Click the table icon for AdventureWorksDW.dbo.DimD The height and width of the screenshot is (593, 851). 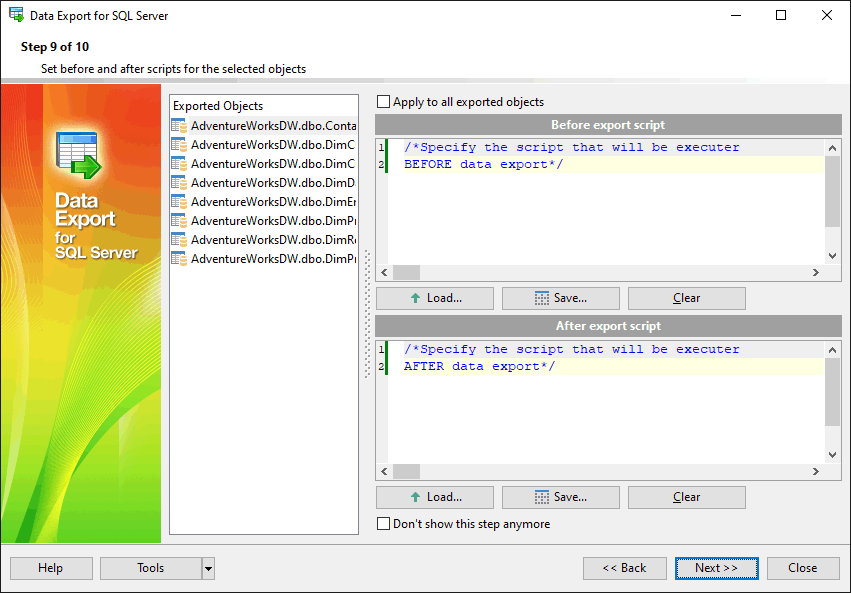tap(179, 183)
